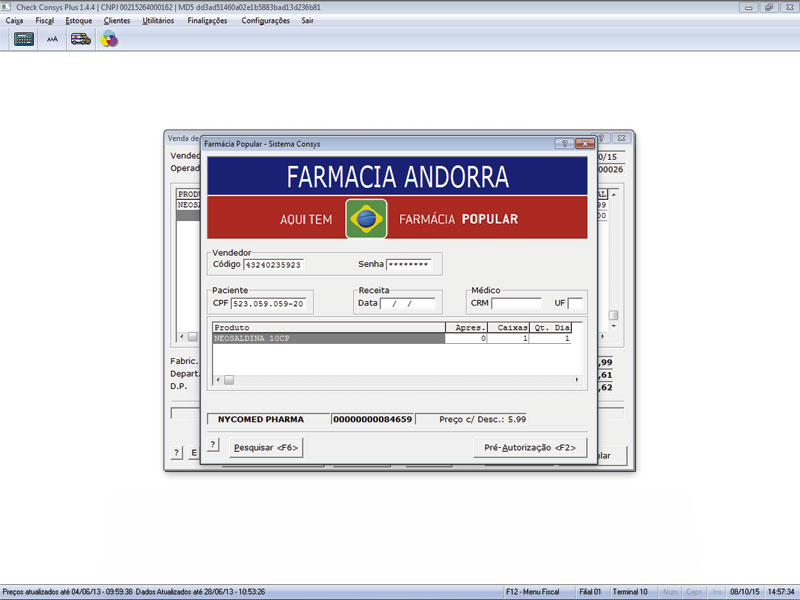Image resolution: width=800 pixels, height=600 pixels.
Task: Click the Caixas cell of NEOSALDINA row
Action: coord(508,338)
